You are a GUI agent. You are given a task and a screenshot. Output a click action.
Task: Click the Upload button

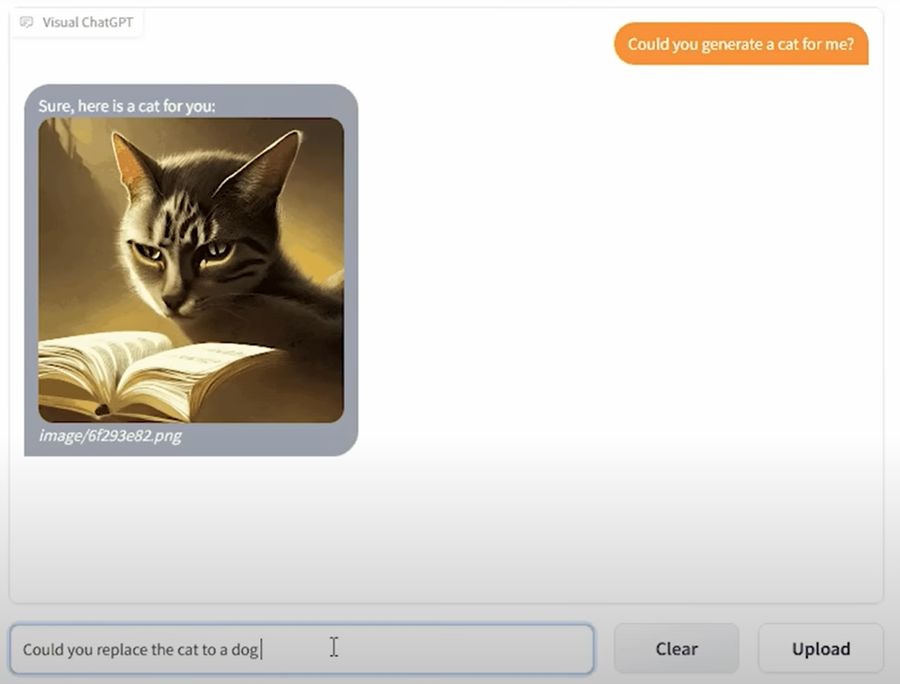821,648
